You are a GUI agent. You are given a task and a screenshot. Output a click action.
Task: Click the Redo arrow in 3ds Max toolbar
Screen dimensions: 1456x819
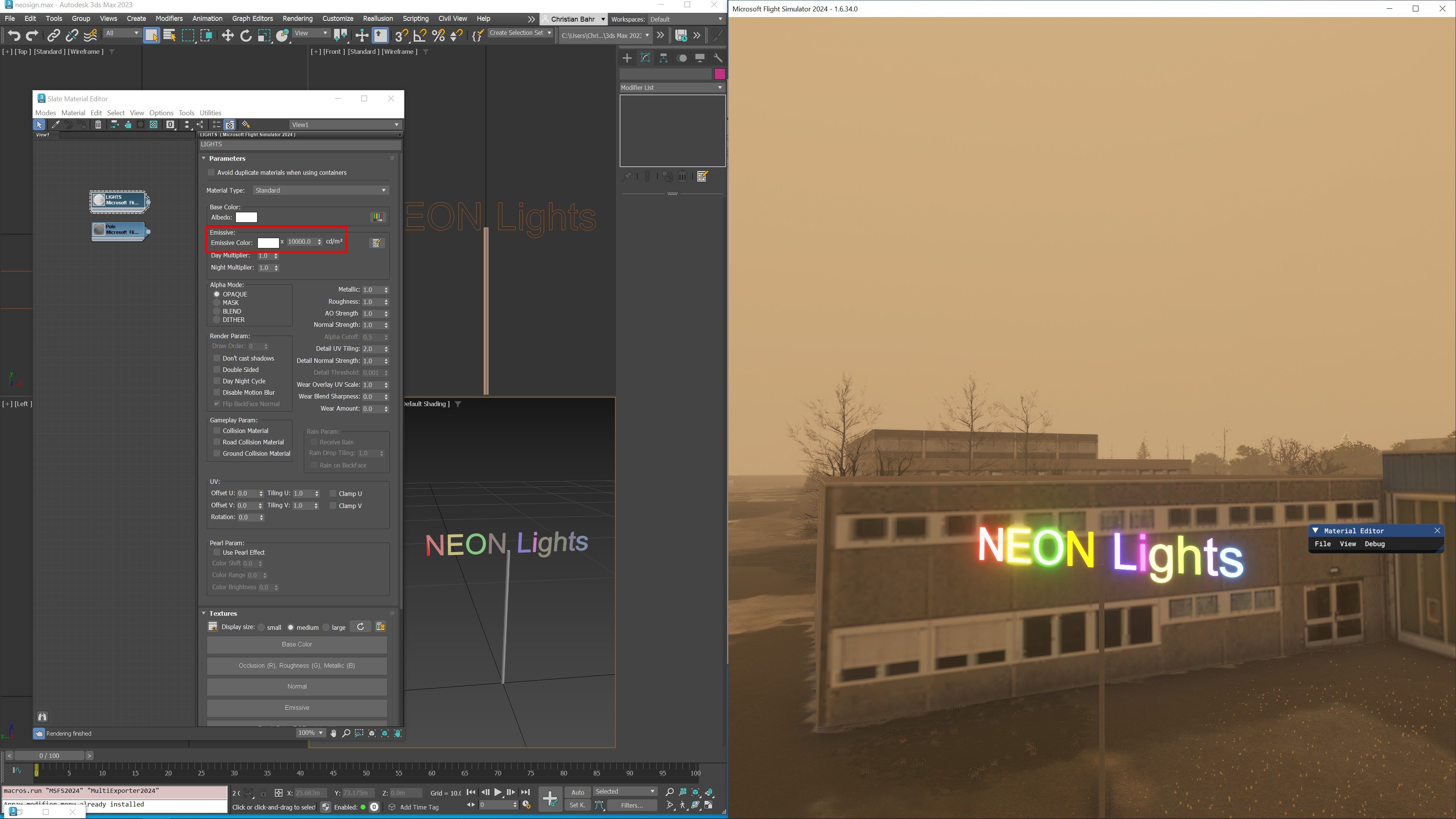coord(32,36)
